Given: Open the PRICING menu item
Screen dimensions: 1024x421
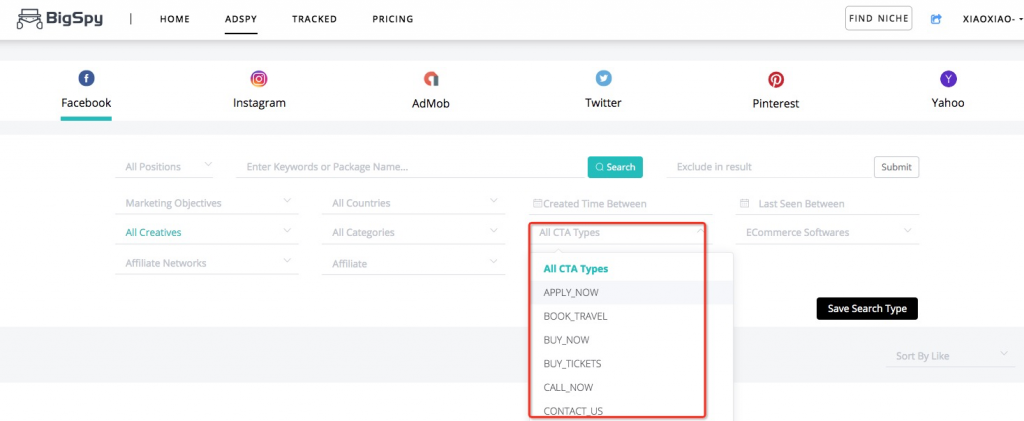Looking at the screenshot, I should pyautogui.click(x=392, y=19).
